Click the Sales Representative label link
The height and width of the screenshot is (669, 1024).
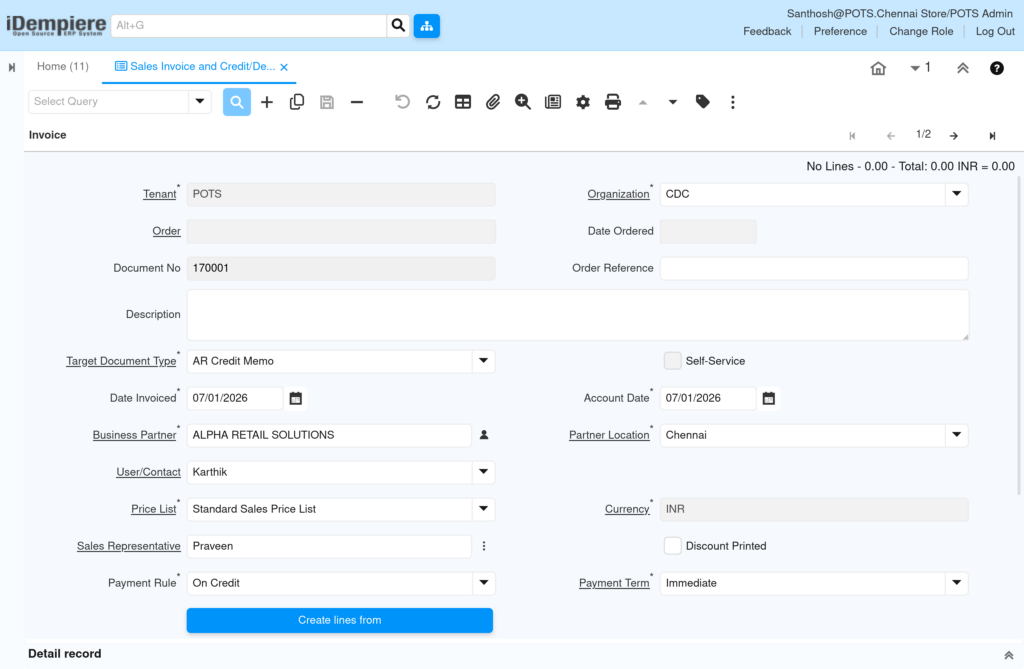[129, 546]
